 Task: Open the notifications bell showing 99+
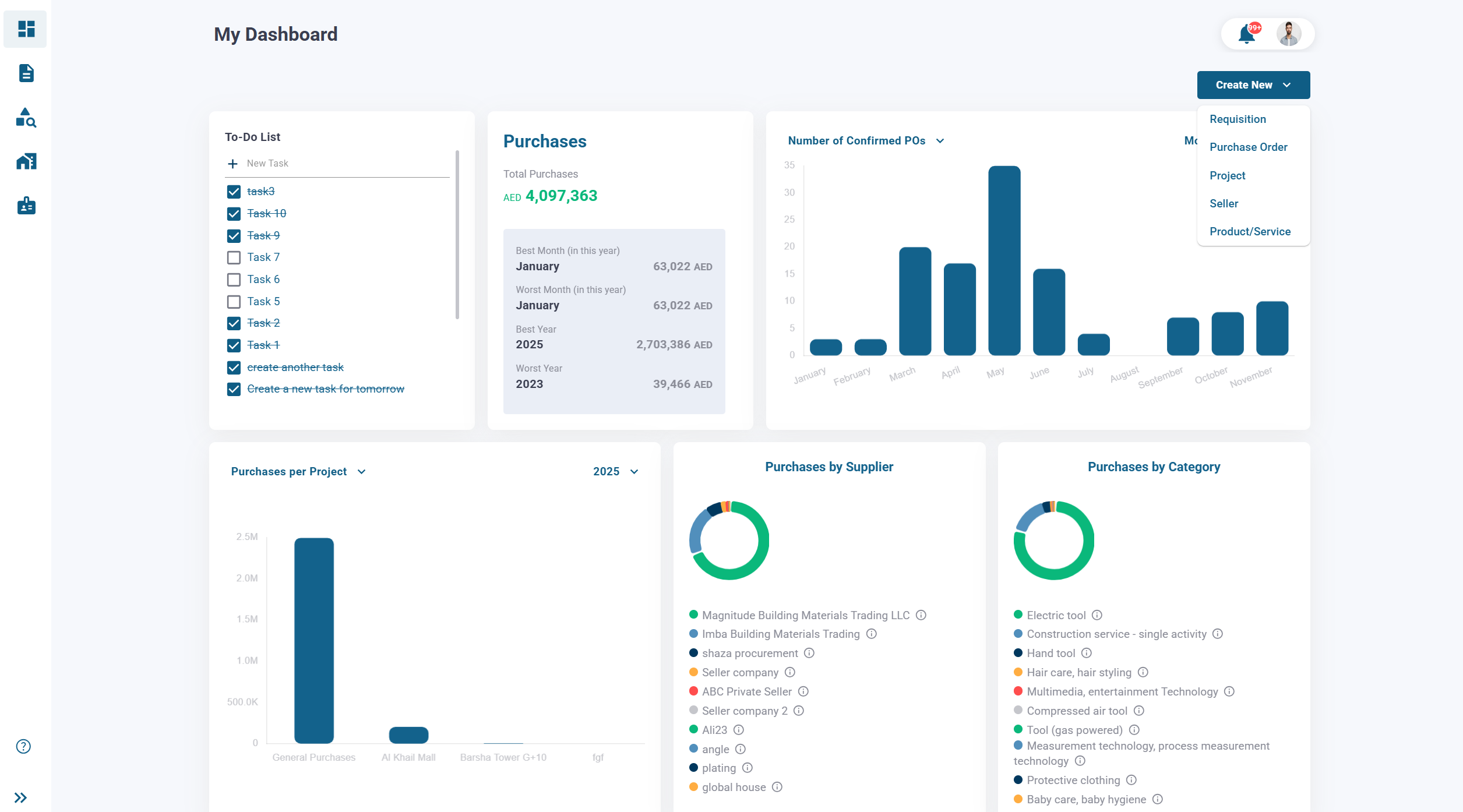[x=1246, y=34]
